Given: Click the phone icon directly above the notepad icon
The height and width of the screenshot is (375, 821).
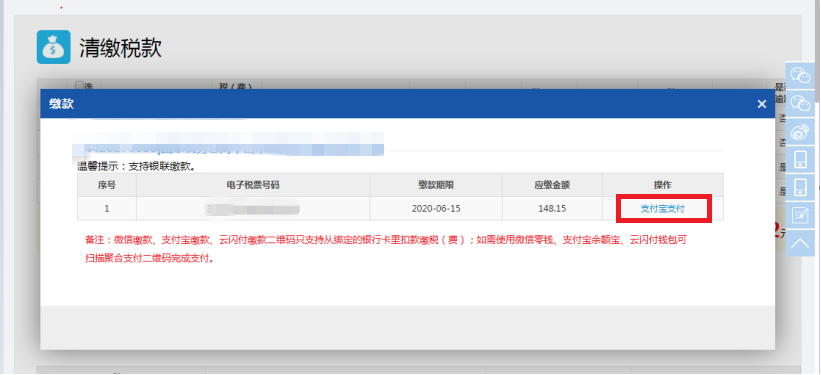Looking at the screenshot, I should (800, 187).
